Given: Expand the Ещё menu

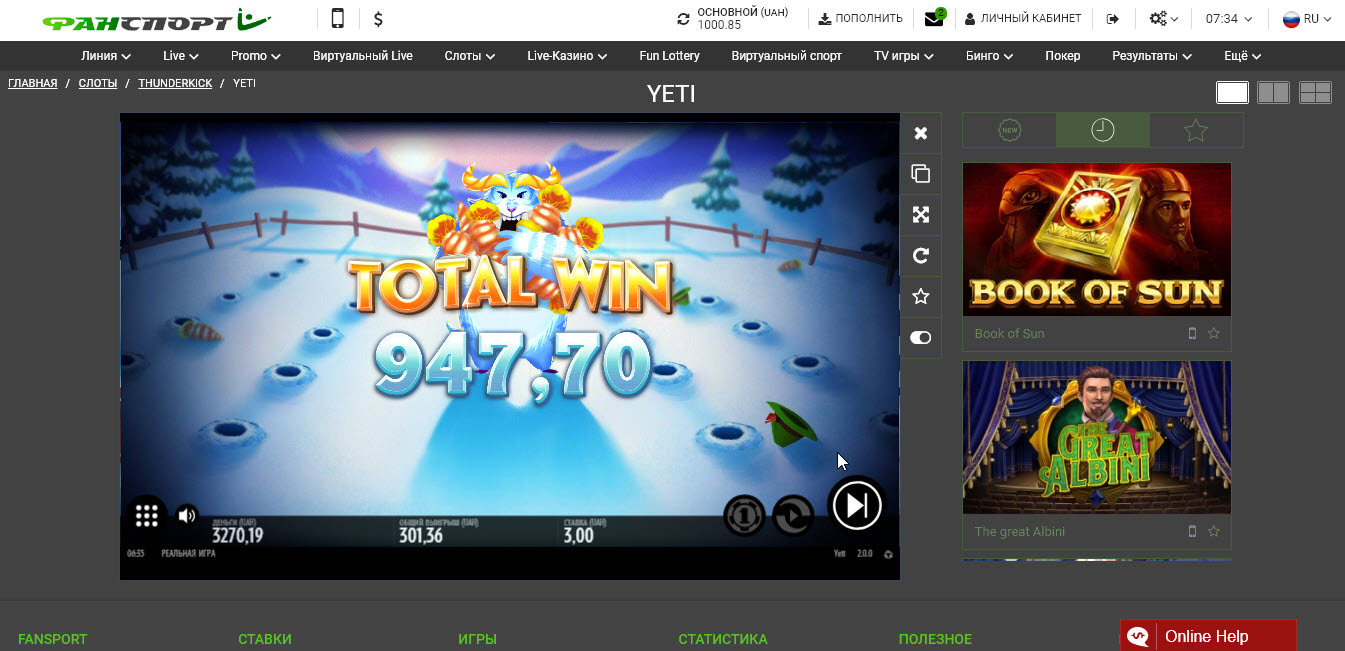Looking at the screenshot, I should pyautogui.click(x=1242, y=56).
